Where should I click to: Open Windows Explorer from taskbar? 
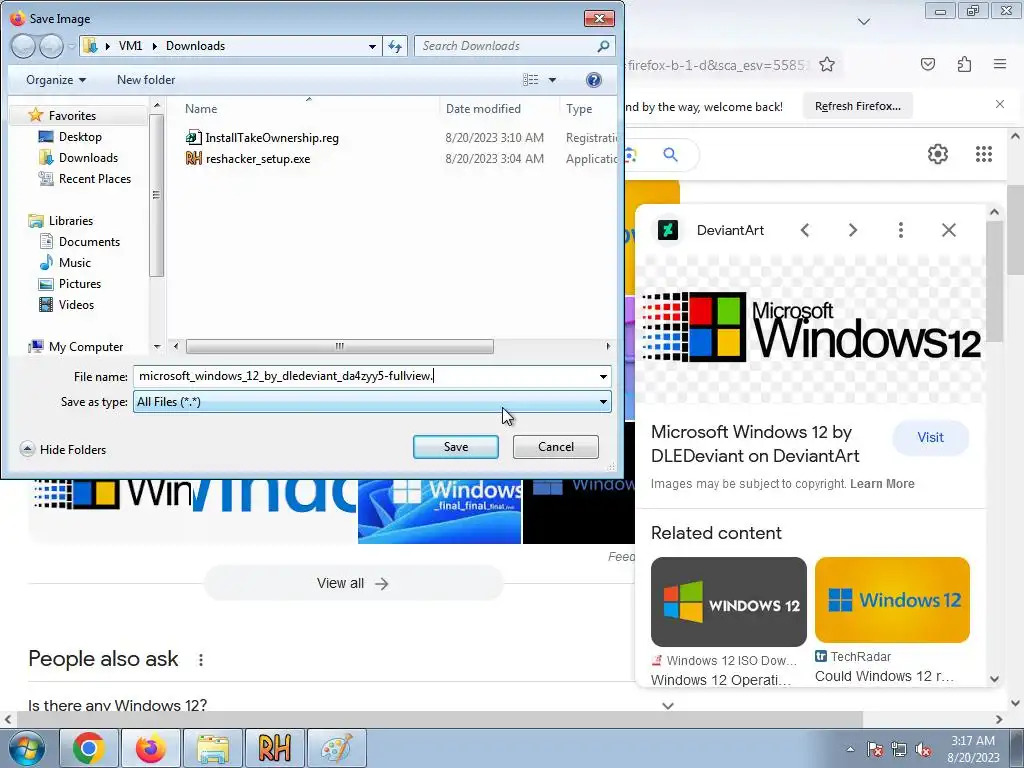[212, 748]
